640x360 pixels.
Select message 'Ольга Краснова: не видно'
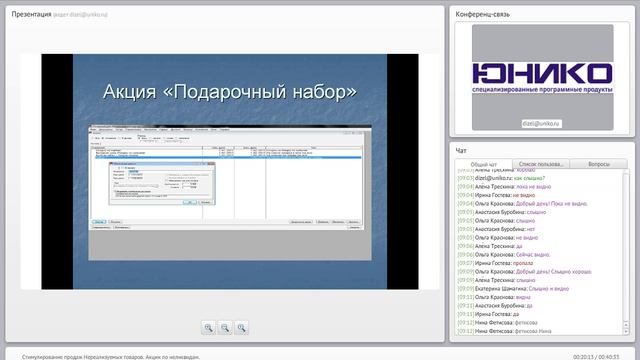click(498, 238)
